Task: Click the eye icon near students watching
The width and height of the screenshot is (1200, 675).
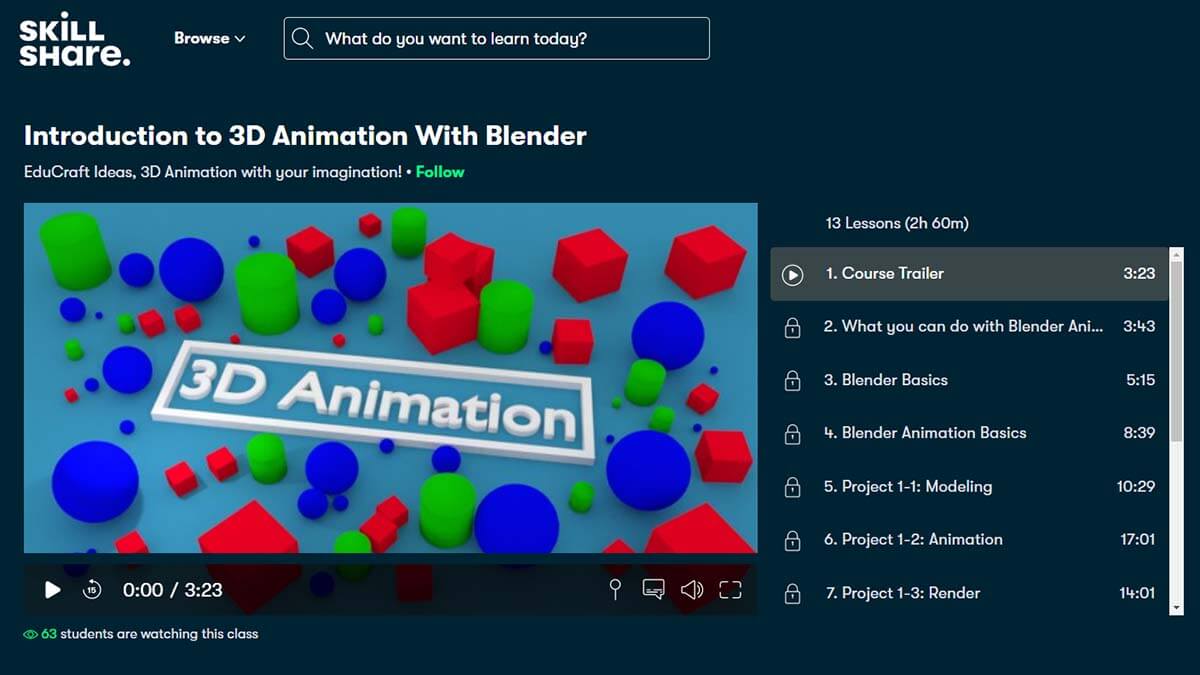Action: [30, 634]
